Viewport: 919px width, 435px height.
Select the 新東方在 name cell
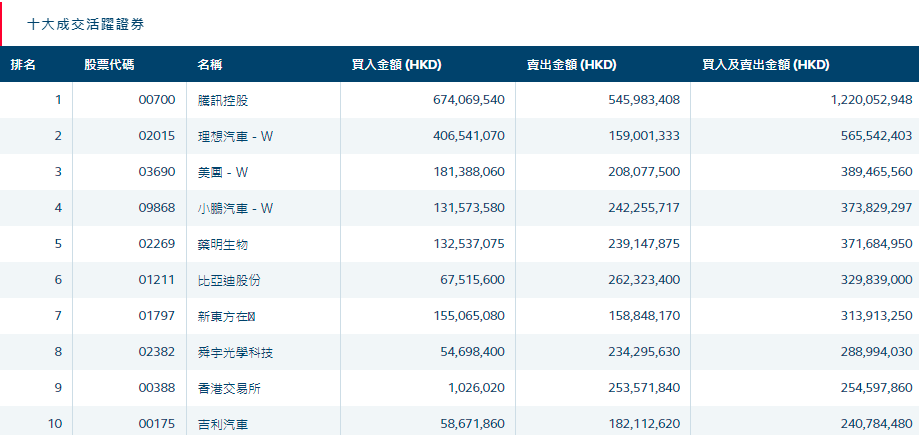coord(227,316)
